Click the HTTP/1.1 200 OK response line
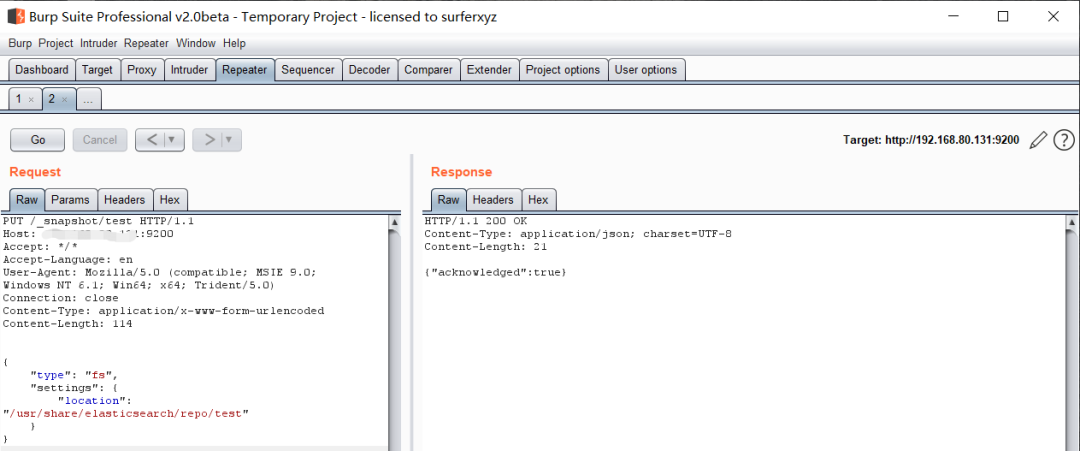 [475, 221]
